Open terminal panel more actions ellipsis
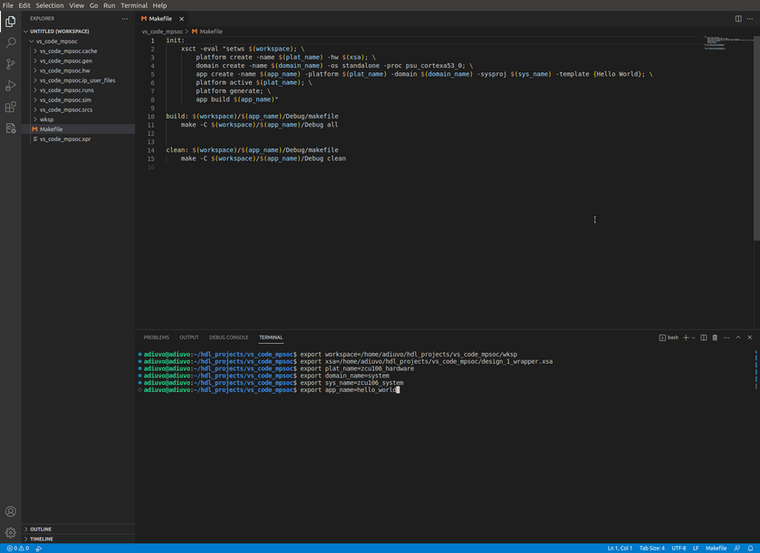Screen dimensions: 760x553 [x=726, y=337]
